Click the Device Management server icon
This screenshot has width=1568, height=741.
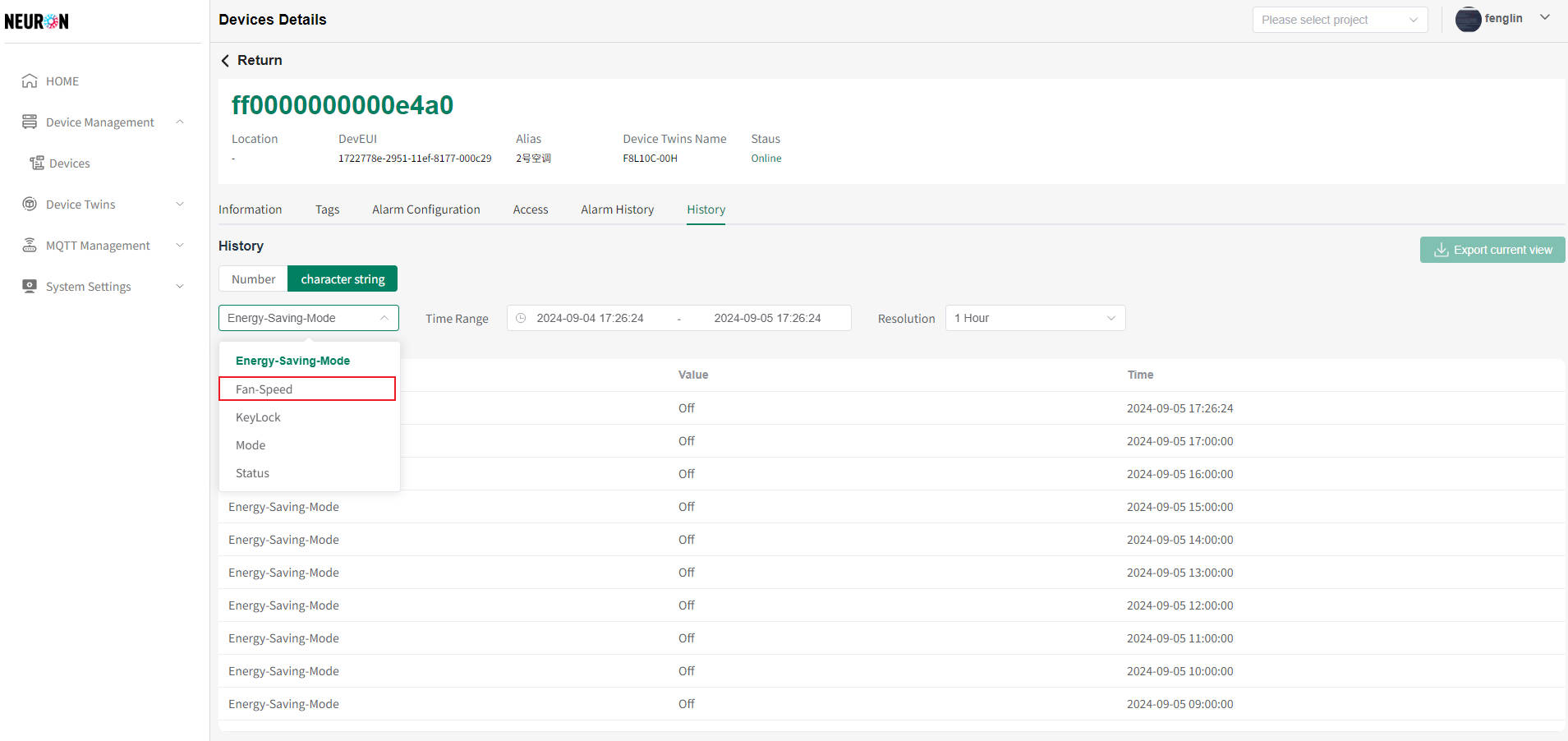click(30, 122)
